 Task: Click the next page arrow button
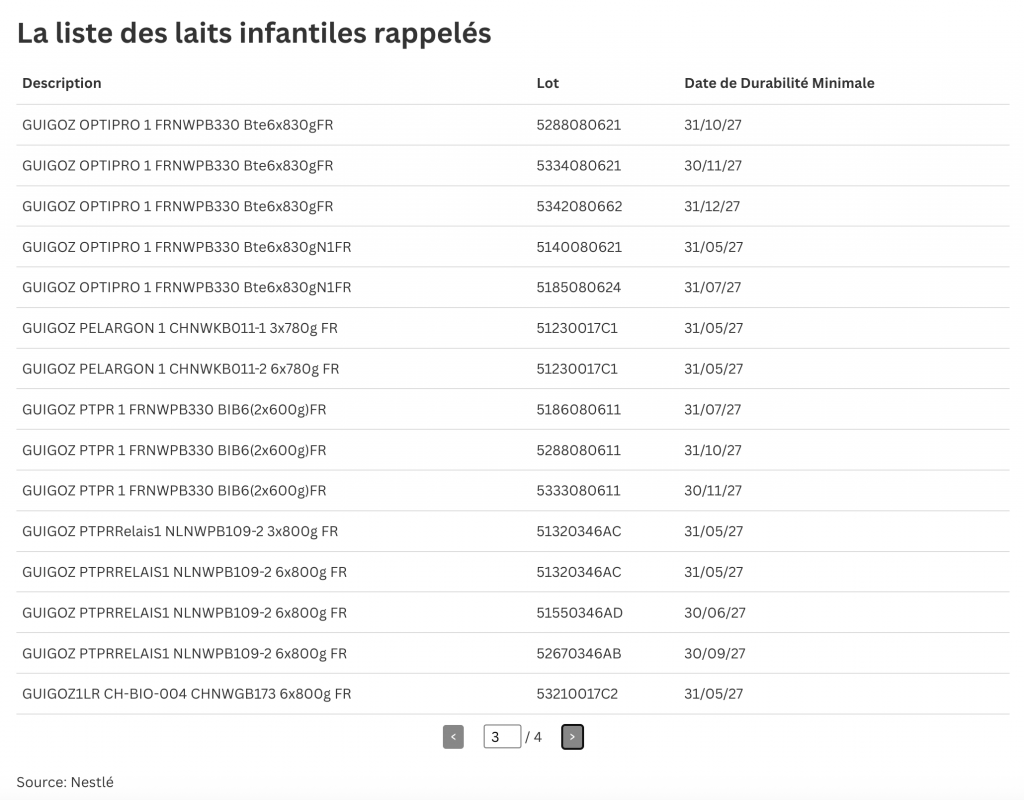click(x=572, y=737)
